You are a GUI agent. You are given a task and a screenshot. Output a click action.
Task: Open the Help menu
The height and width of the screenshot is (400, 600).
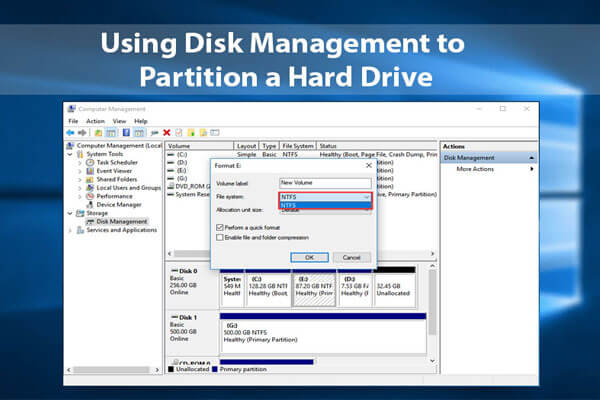(x=140, y=121)
